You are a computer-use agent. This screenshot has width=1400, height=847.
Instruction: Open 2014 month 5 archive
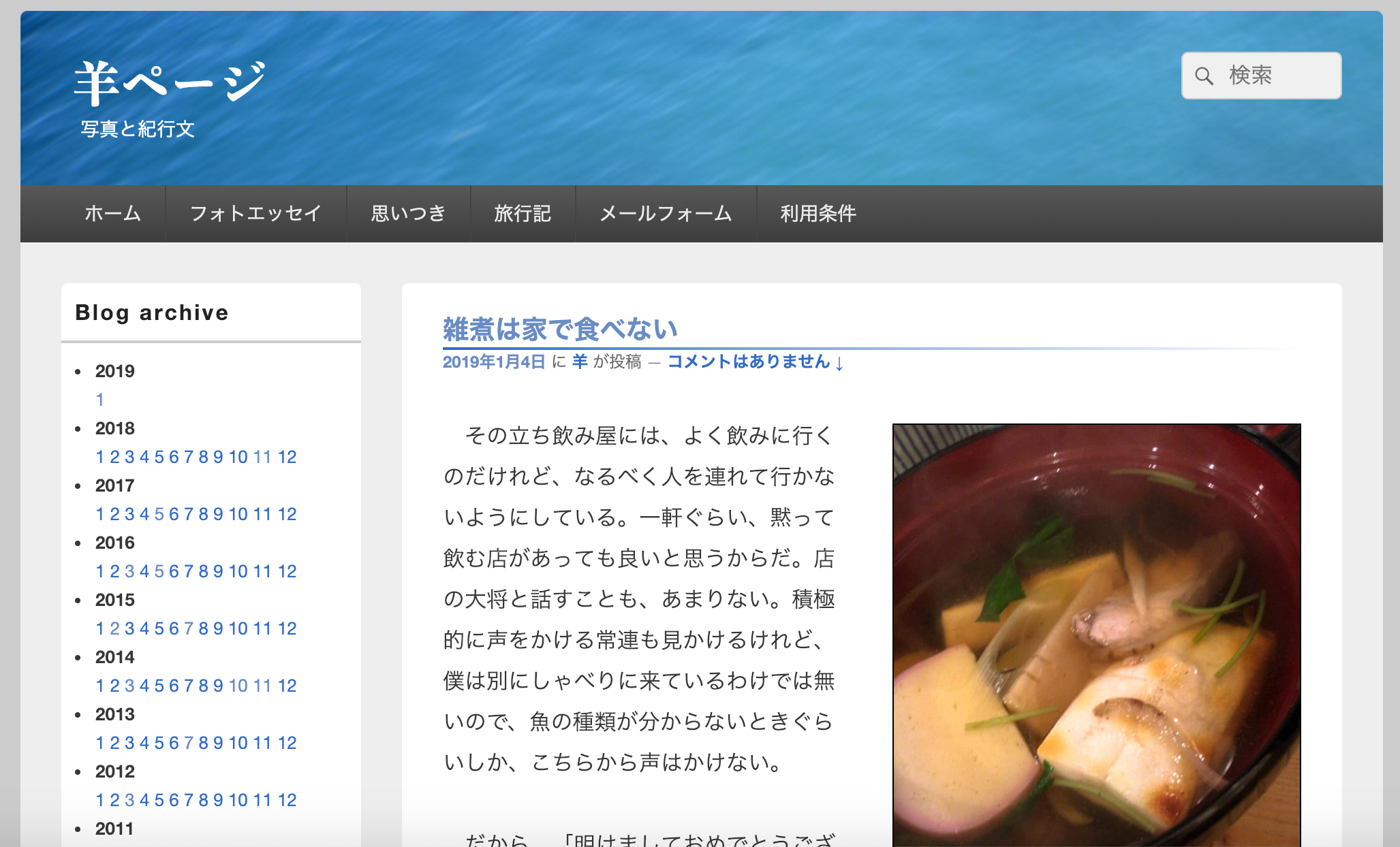pos(159,686)
